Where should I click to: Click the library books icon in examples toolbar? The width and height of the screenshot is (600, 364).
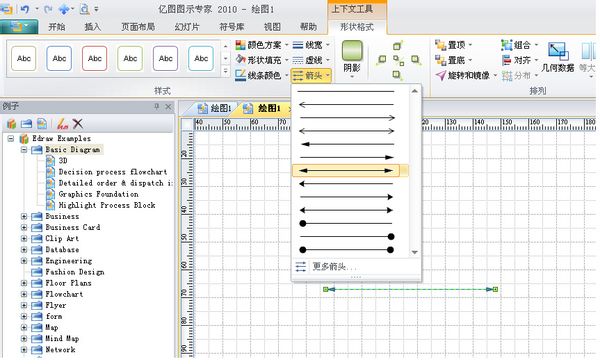(11, 124)
